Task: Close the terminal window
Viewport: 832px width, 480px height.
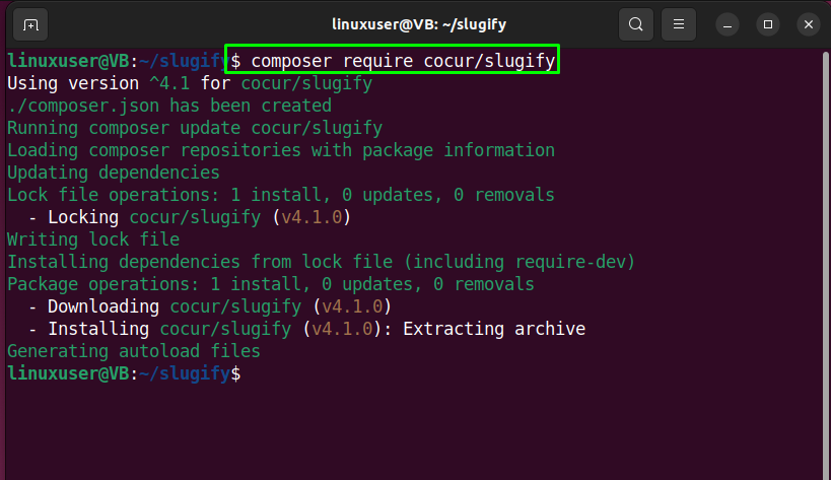Action: (x=808, y=25)
